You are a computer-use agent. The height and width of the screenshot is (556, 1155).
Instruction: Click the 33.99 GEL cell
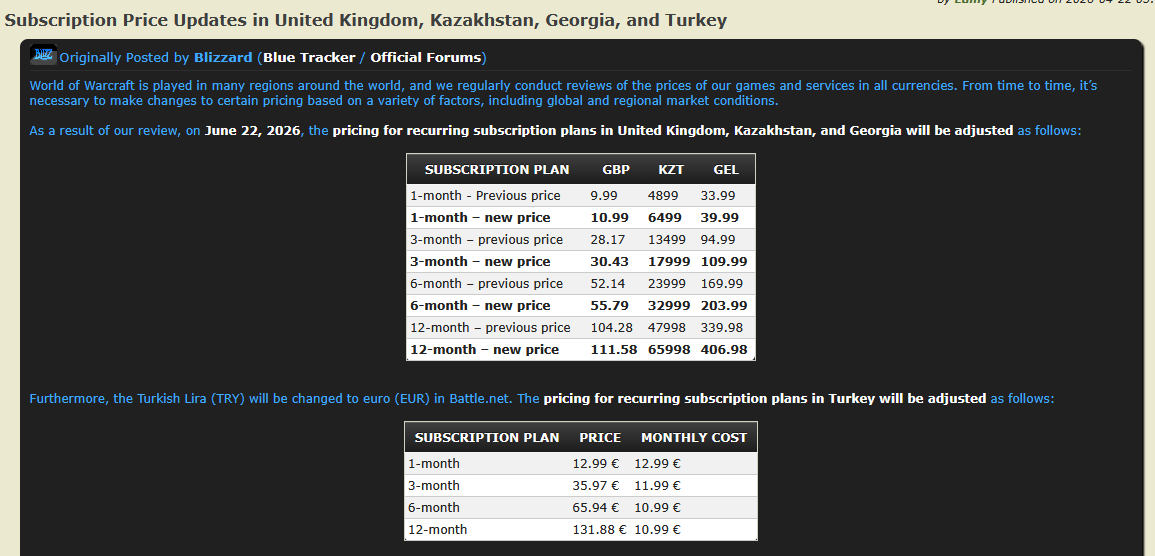pos(718,196)
